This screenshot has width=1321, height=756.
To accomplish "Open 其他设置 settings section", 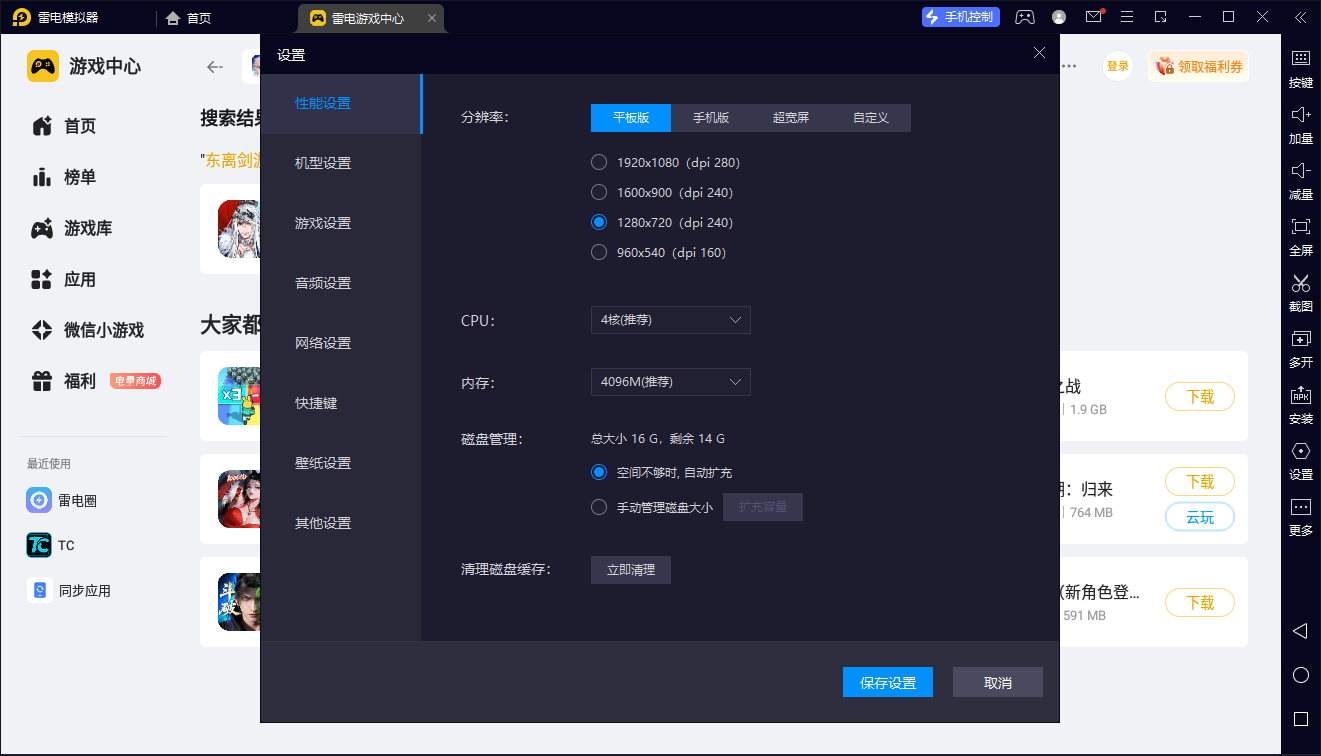I will 341,523.
